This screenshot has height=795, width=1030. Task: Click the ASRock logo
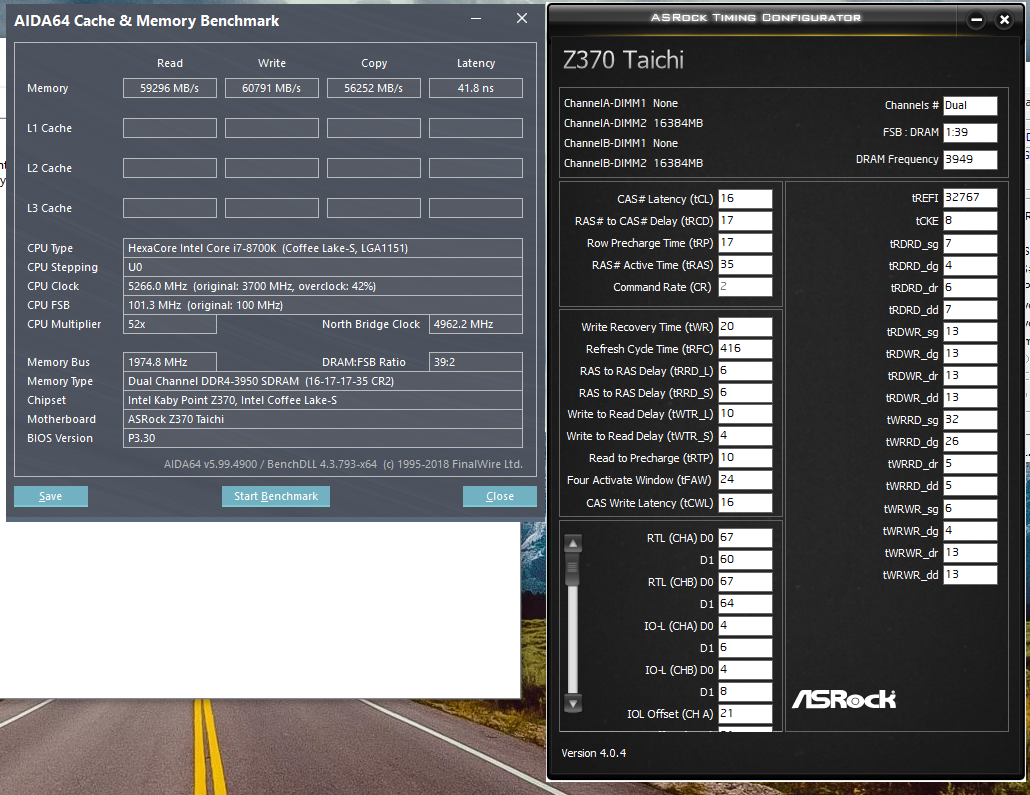point(844,699)
